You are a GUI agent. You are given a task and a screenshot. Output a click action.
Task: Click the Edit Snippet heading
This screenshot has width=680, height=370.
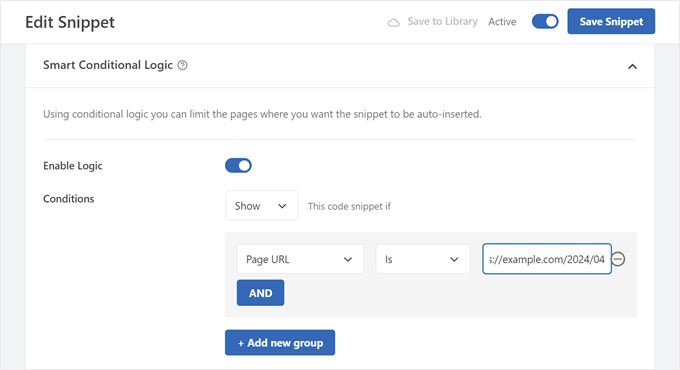tap(70, 22)
